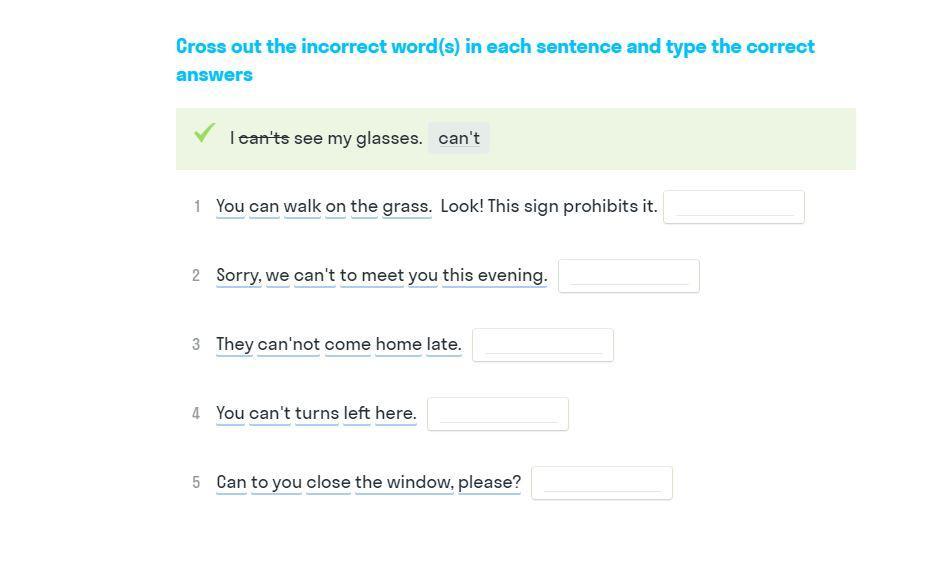
Task: Click answer field for sentence 1
Action: (733, 207)
